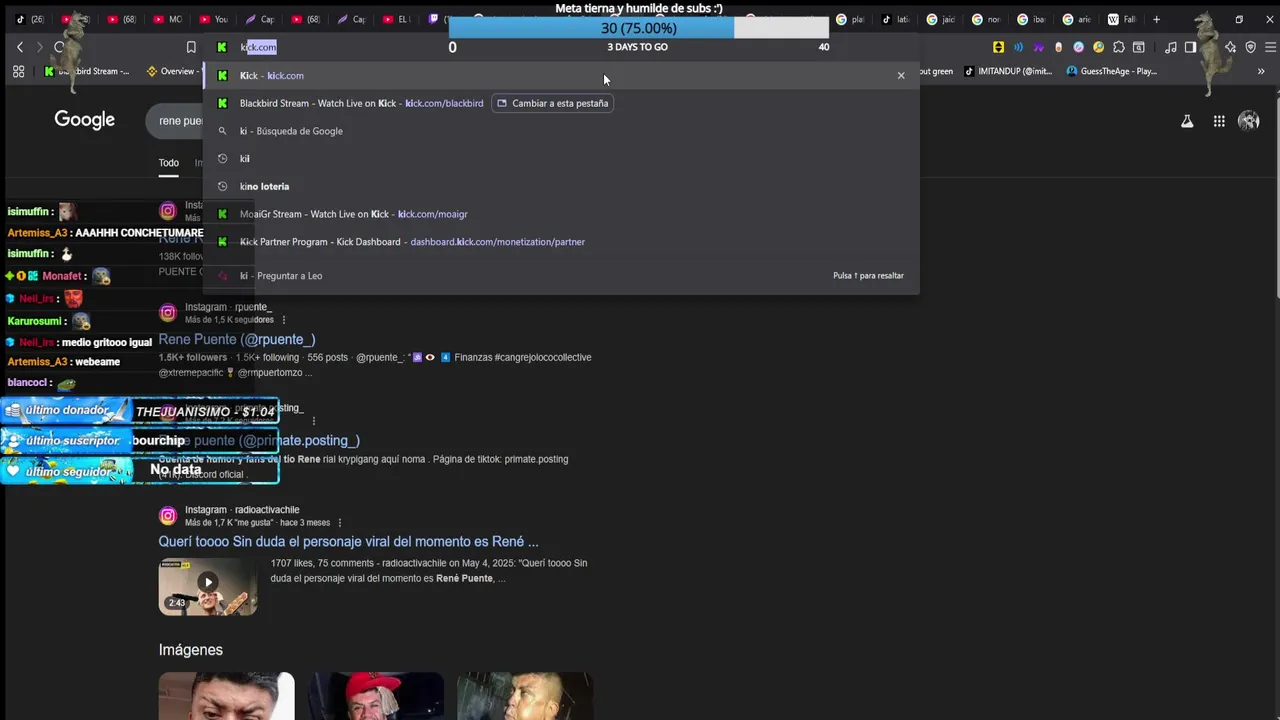
Task: Open the blue sound-waves extension icon
Action: coord(1018,47)
